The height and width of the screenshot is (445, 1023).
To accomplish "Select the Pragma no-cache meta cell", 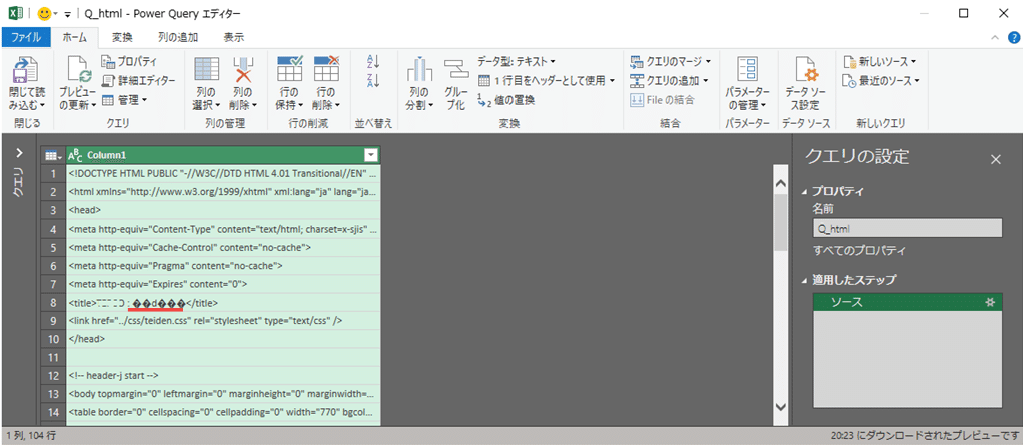I will (x=223, y=266).
